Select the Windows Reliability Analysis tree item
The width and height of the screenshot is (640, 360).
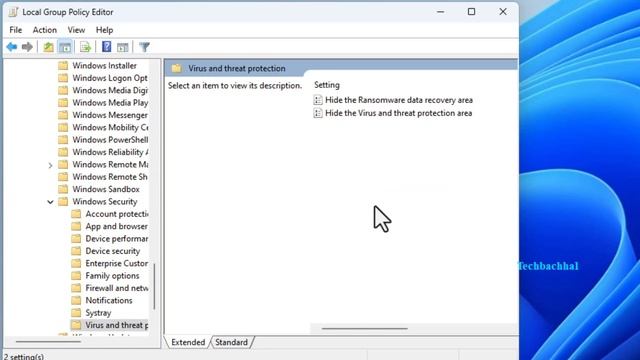point(110,152)
